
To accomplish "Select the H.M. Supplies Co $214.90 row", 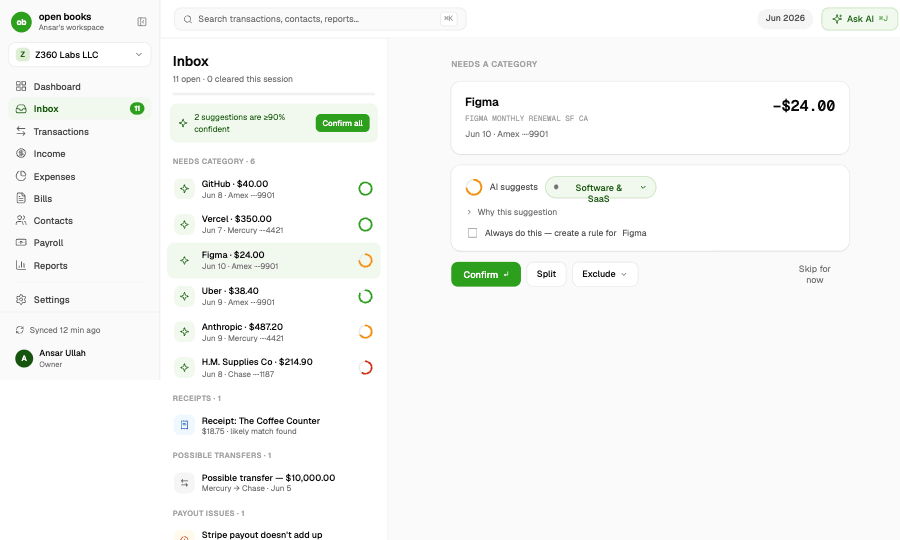I will [x=274, y=367].
